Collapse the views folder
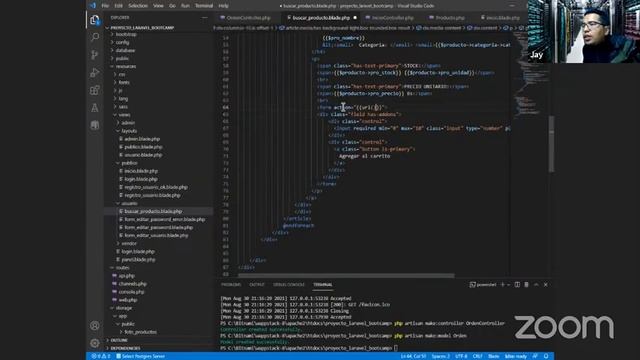This screenshot has width=640, height=360. point(124,115)
